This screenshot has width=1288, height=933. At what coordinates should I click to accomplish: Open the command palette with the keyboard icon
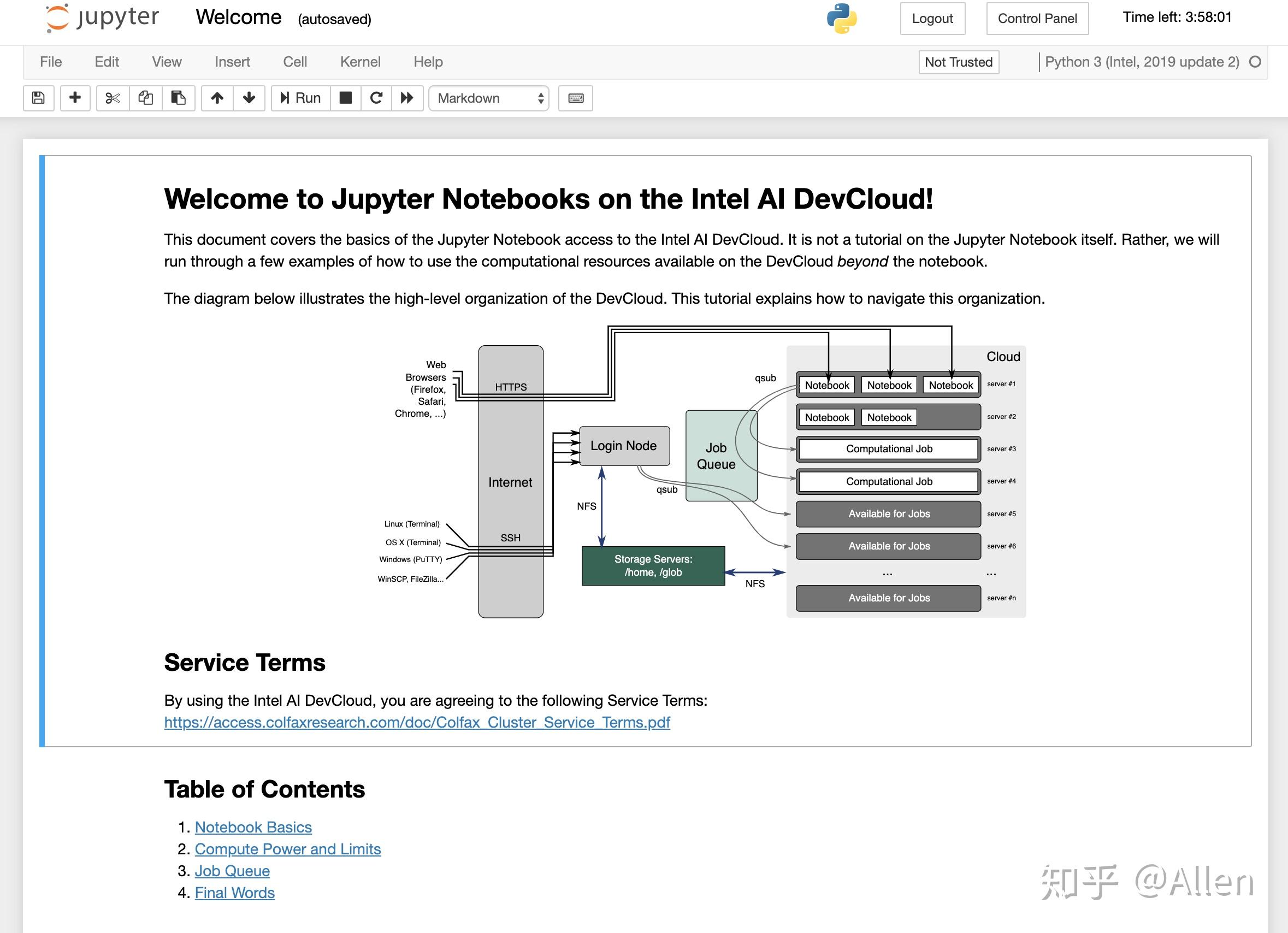575,98
